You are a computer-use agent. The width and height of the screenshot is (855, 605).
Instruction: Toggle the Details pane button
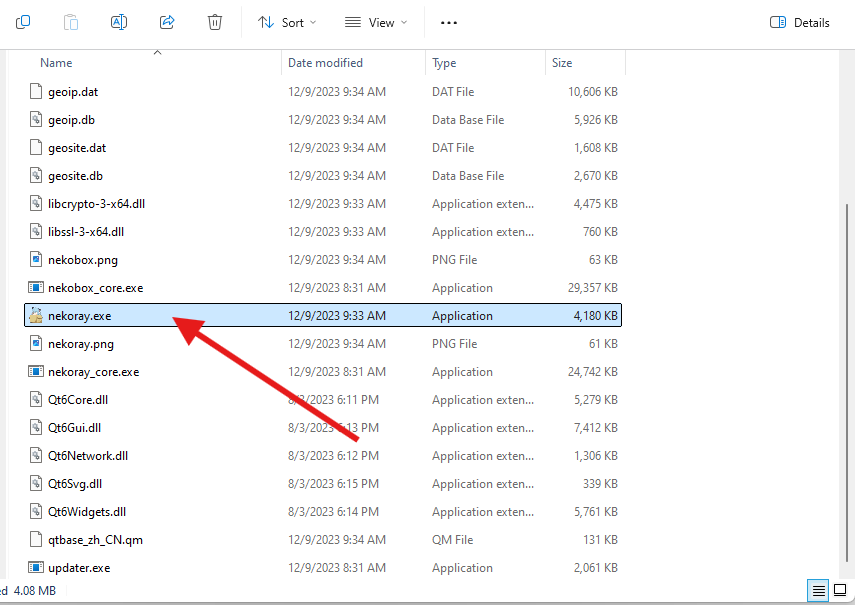click(x=800, y=22)
